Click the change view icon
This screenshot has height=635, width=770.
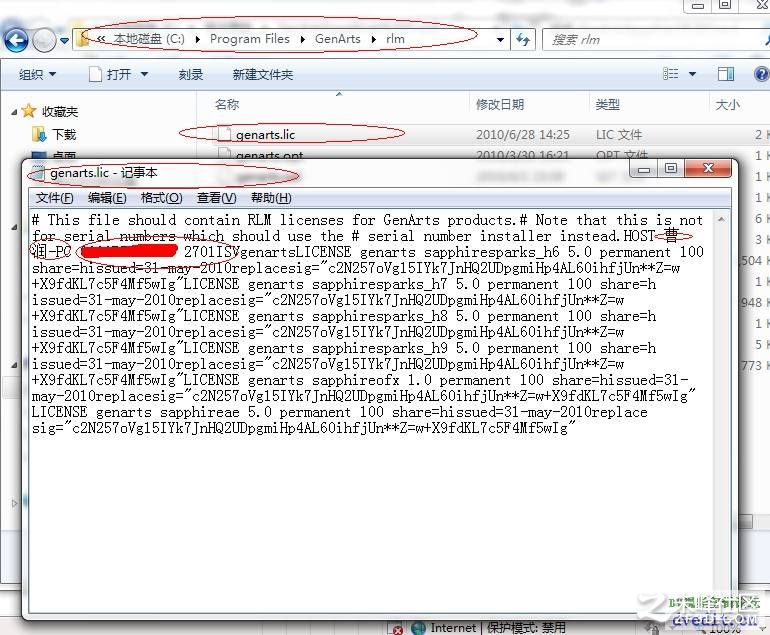[671, 74]
